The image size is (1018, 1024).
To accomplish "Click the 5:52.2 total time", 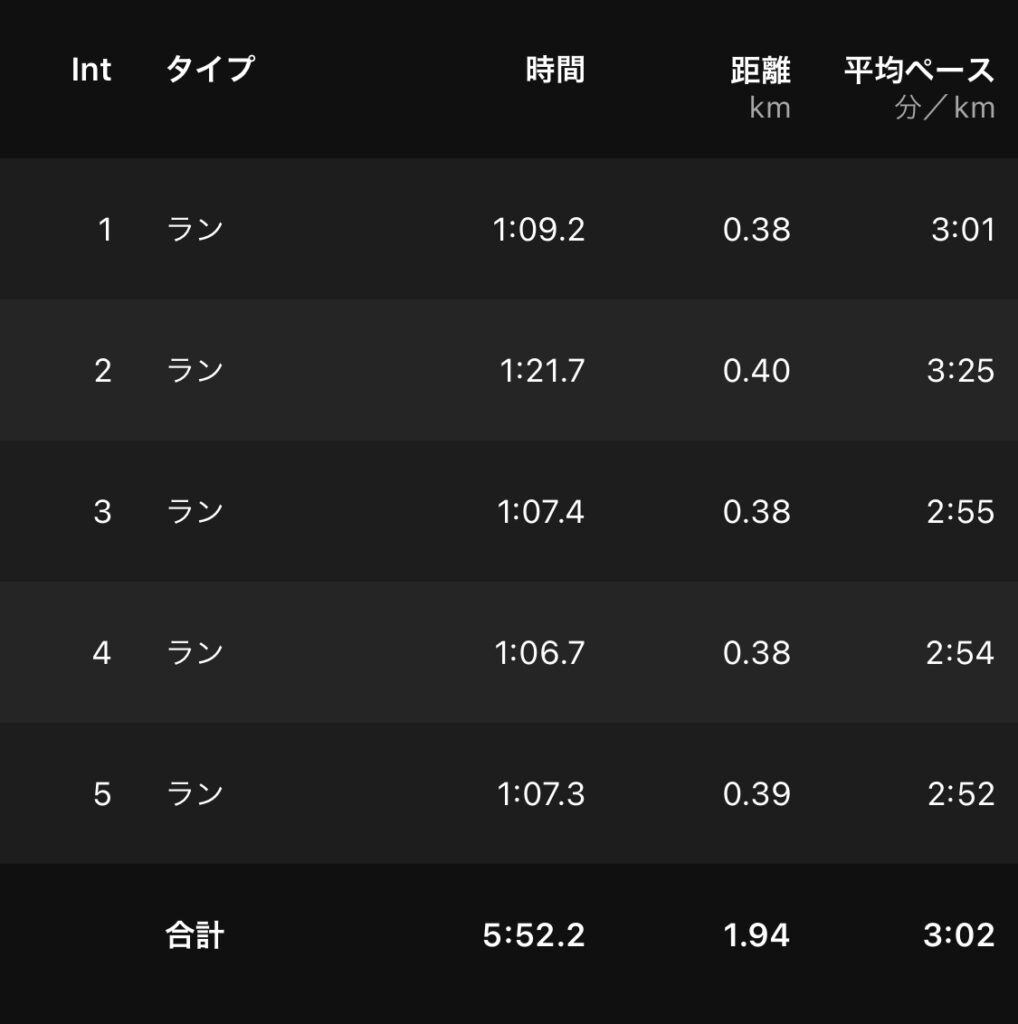I will point(534,935).
